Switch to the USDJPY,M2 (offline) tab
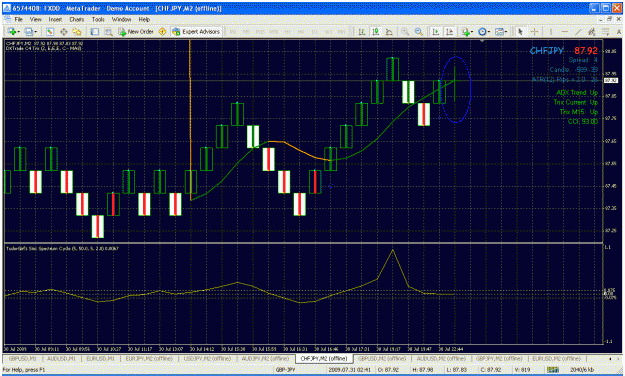 [207, 358]
